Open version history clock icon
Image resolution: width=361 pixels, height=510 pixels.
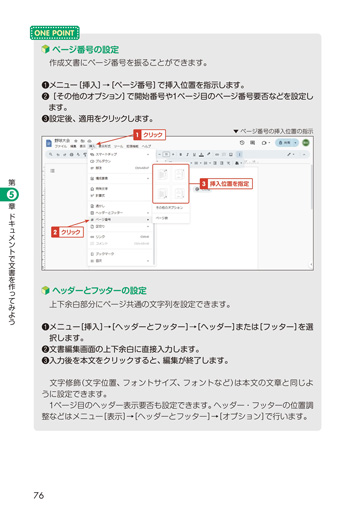[242, 143]
